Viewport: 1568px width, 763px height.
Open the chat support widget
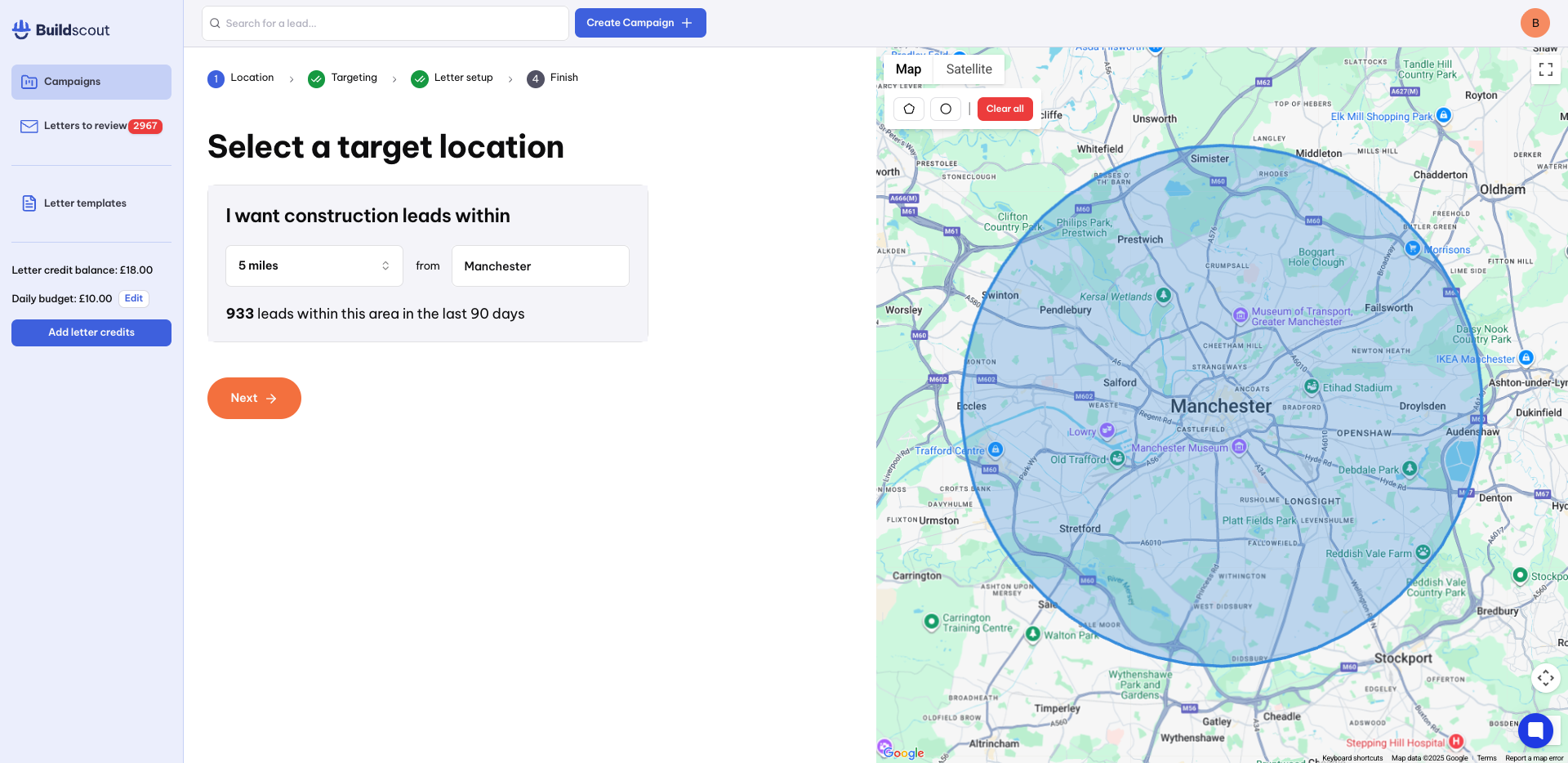click(x=1535, y=730)
